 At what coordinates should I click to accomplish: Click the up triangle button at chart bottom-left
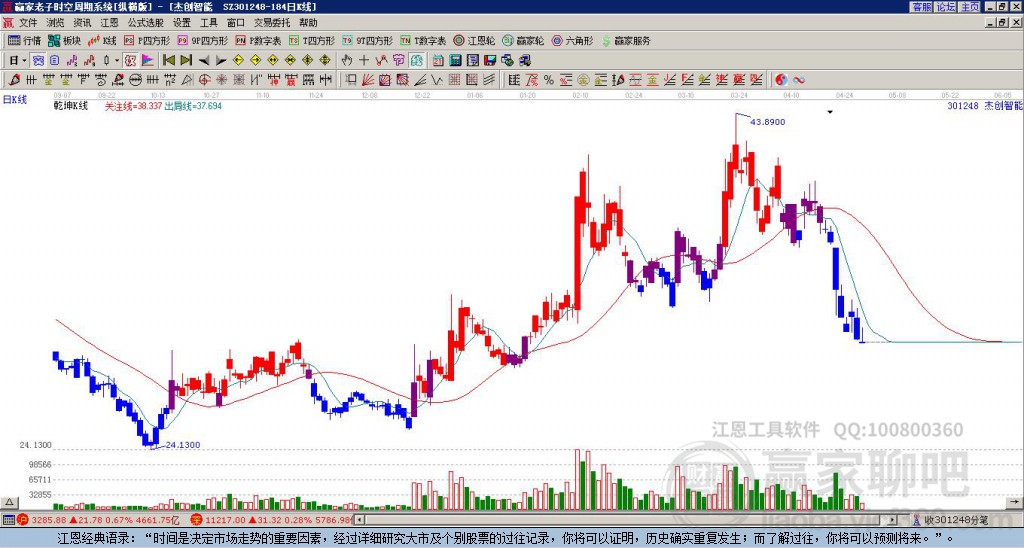click(9, 502)
